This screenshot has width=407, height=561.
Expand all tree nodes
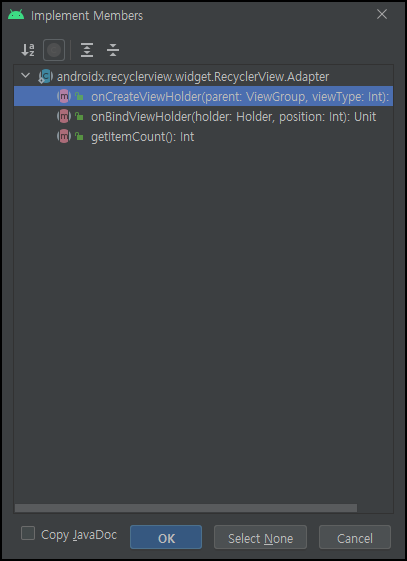point(87,50)
